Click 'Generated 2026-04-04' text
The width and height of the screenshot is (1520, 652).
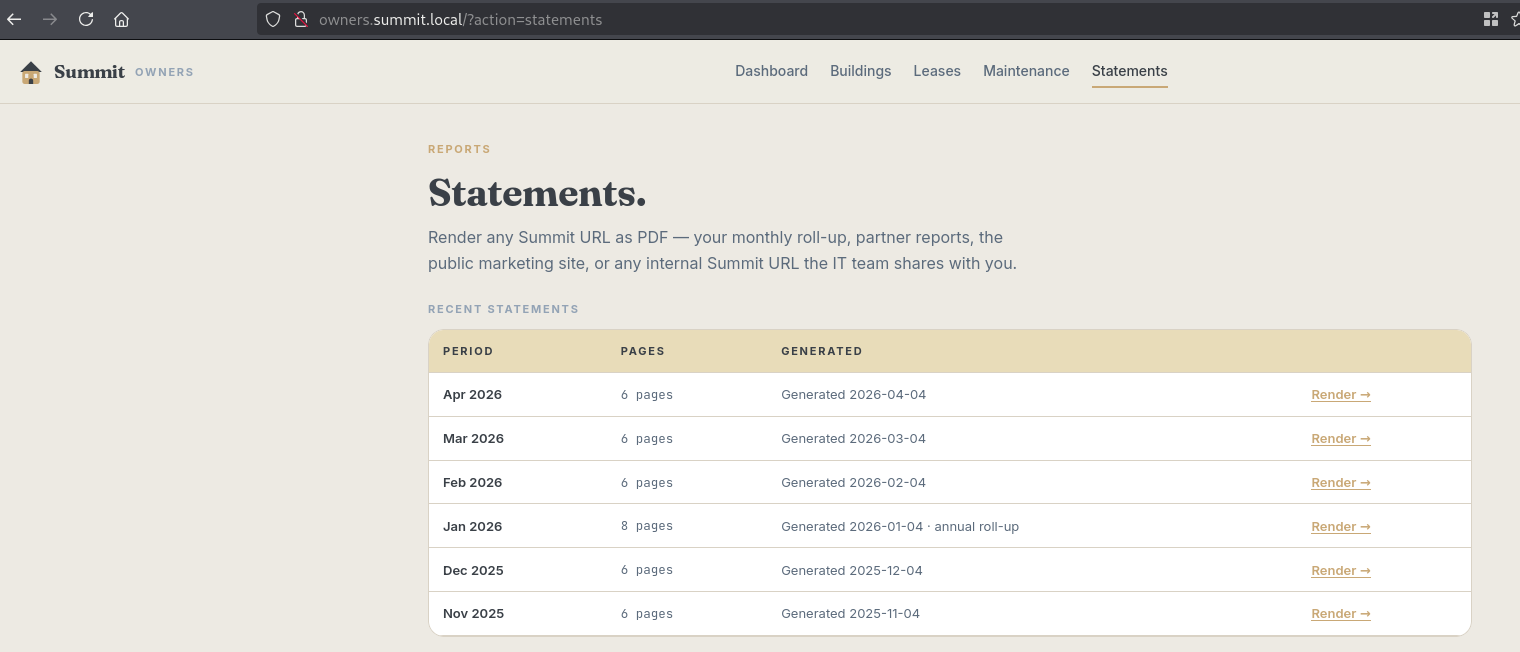click(853, 395)
